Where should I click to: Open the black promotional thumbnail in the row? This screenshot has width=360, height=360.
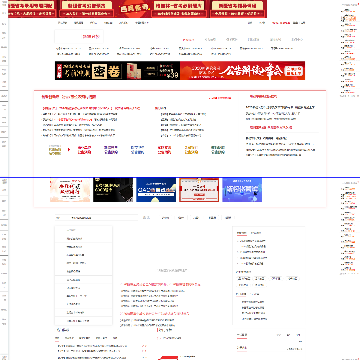pos(113,190)
